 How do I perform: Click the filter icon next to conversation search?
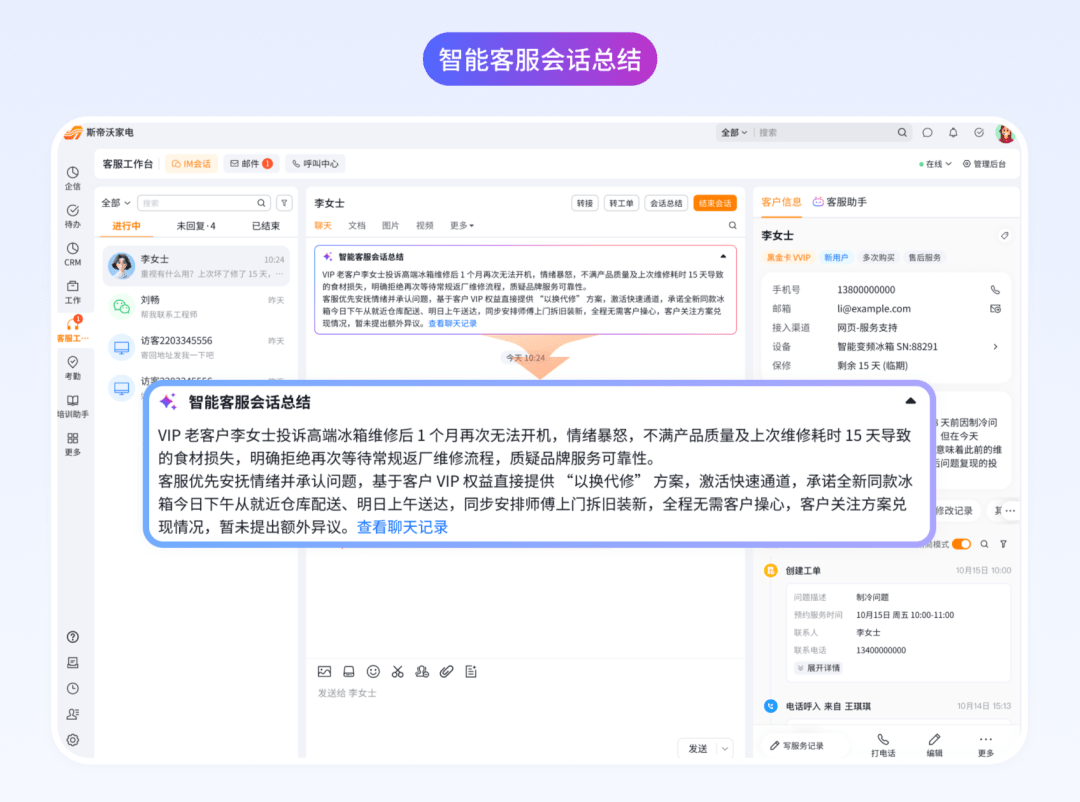(x=284, y=202)
